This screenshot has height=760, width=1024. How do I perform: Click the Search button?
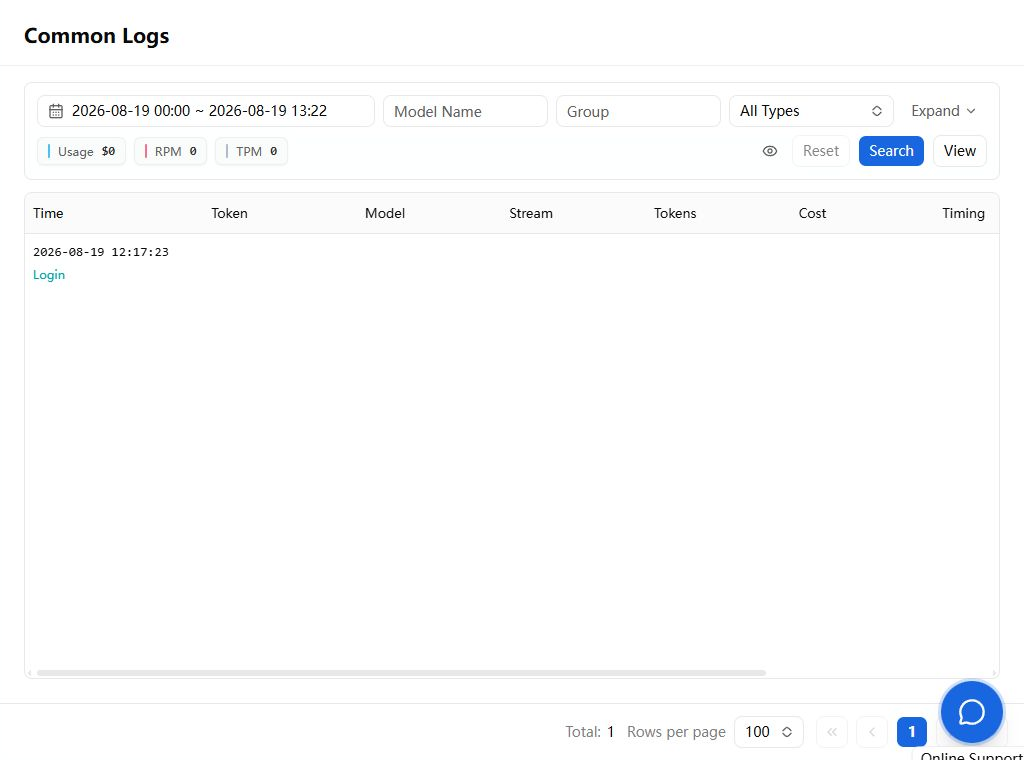pyautogui.click(x=891, y=151)
